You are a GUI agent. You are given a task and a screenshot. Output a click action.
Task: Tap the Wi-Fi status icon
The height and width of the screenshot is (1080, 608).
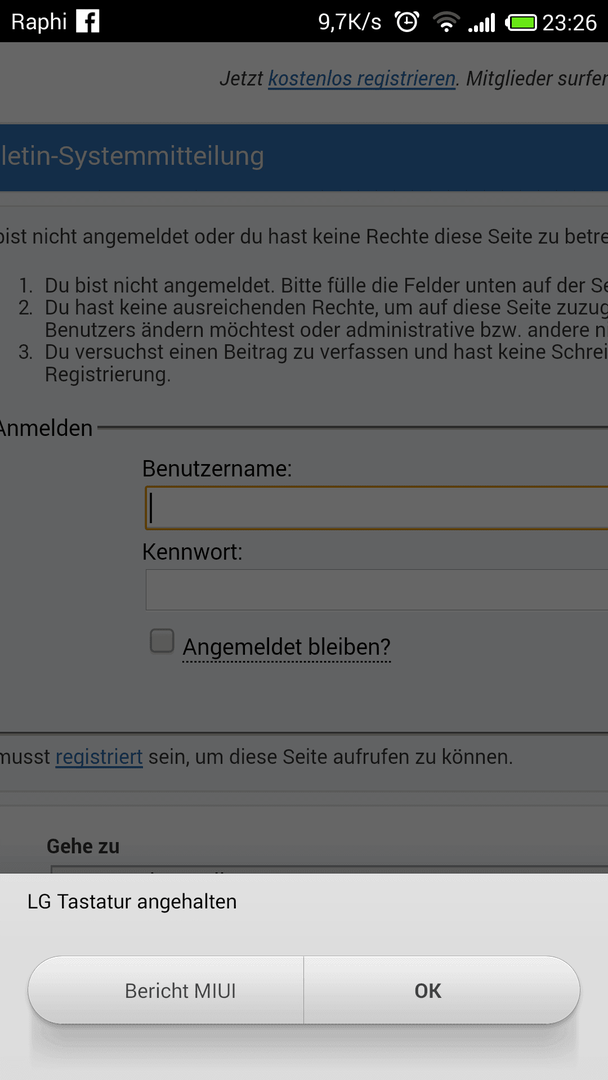pos(446,23)
